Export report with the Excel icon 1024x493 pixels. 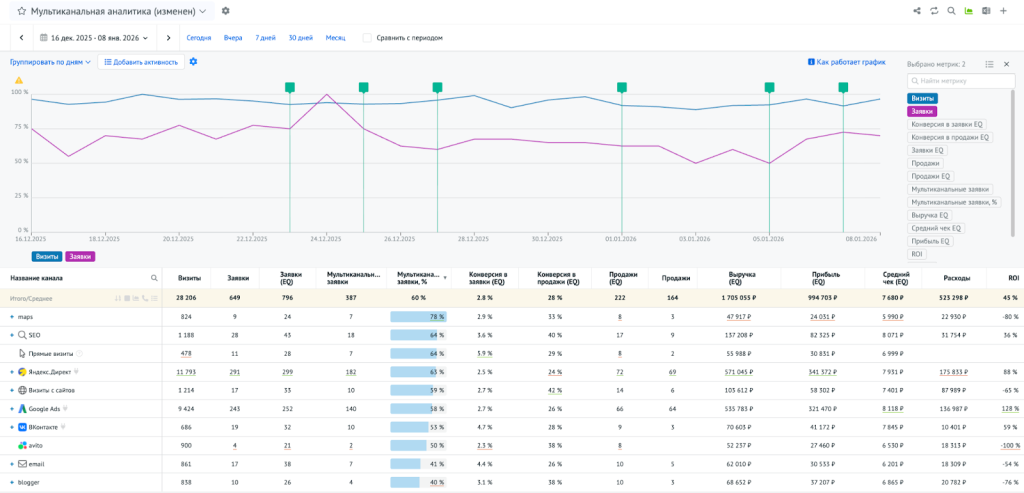click(x=985, y=11)
